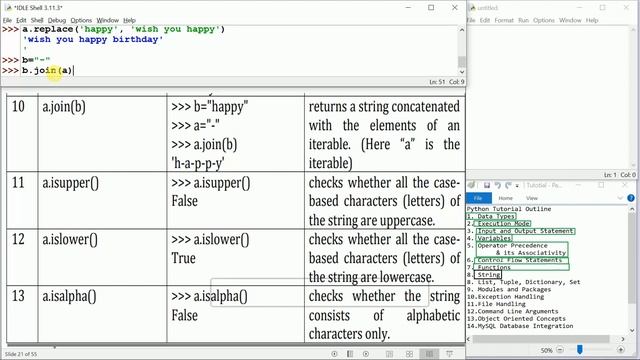Click inside the untitled editor's blank text area

coord(549,96)
